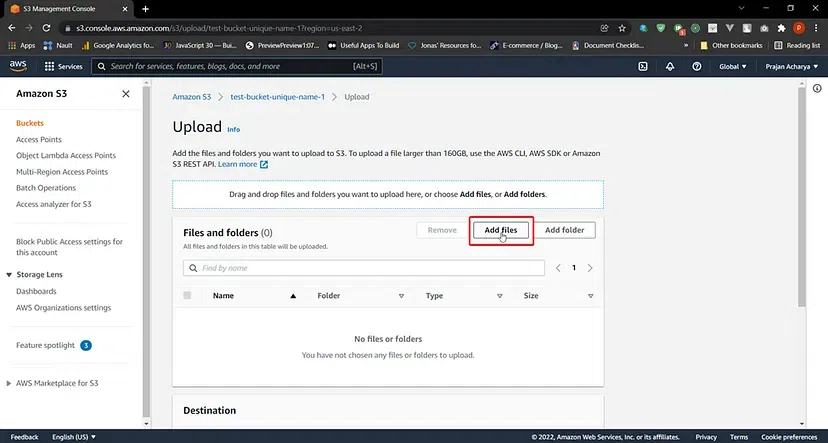Screen dimensions: 828x443
Task: Click the browser back arrow
Action: [12, 28]
